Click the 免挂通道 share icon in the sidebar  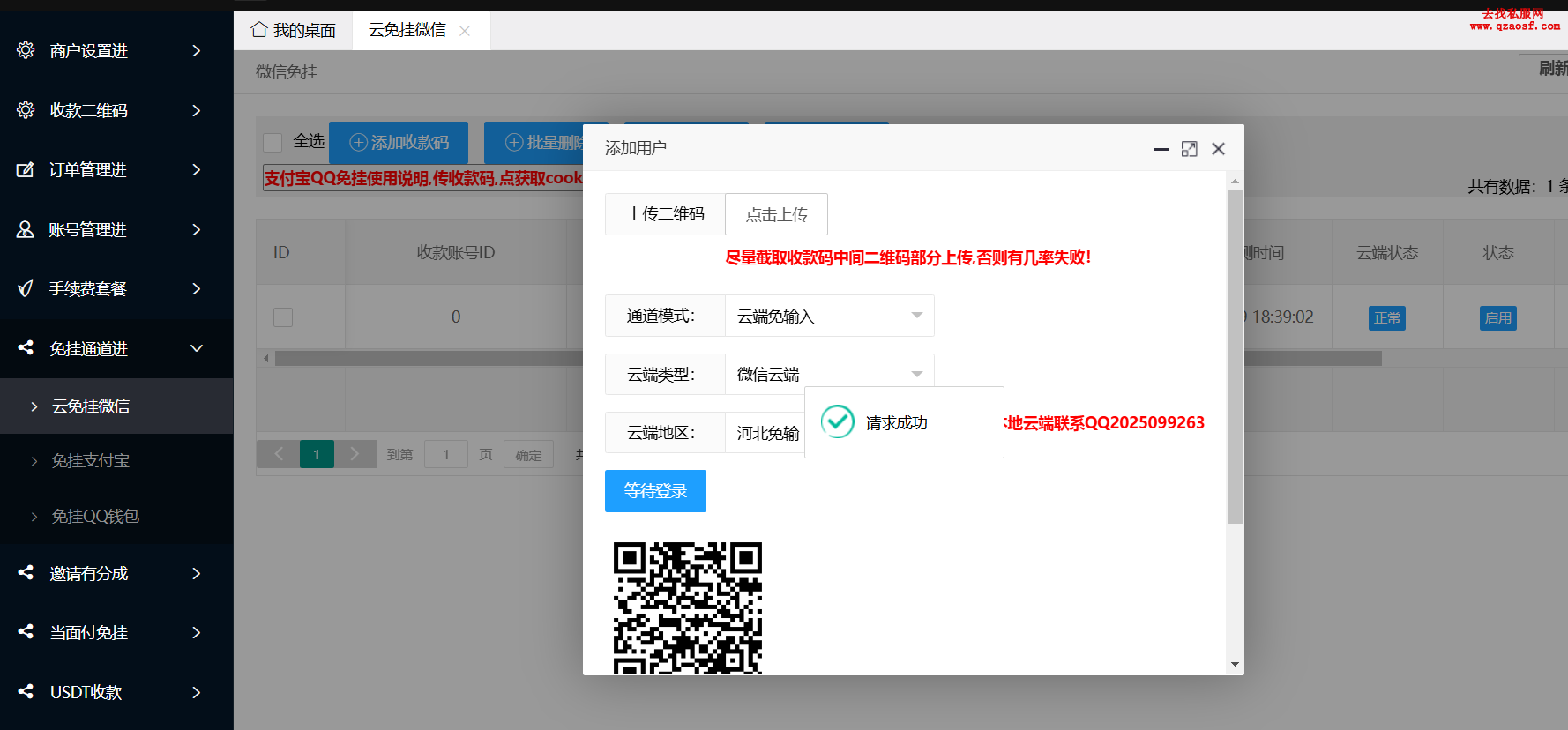pyautogui.click(x=26, y=348)
